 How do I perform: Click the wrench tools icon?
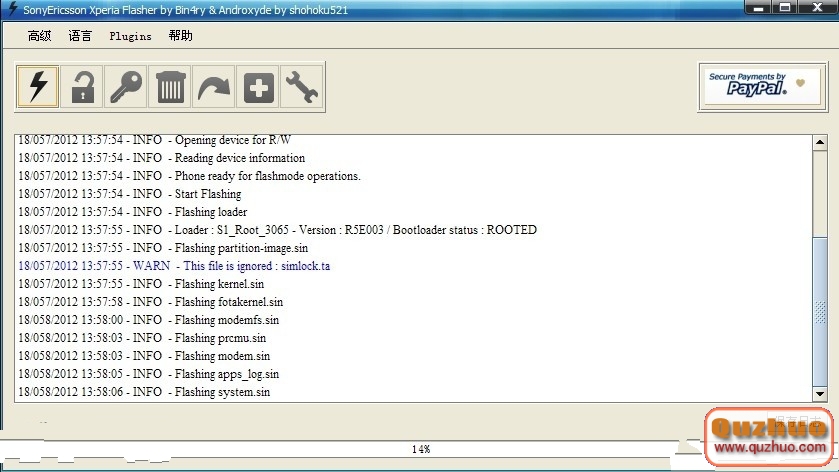pos(302,87)
